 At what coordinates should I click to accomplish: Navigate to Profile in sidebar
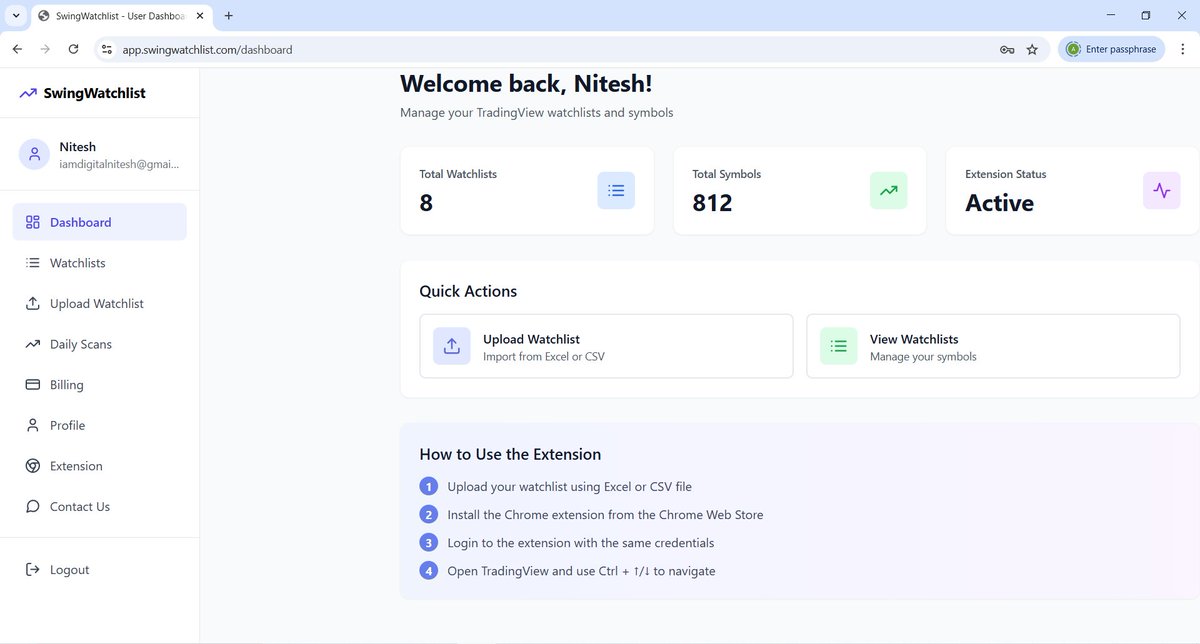(100, 425)
